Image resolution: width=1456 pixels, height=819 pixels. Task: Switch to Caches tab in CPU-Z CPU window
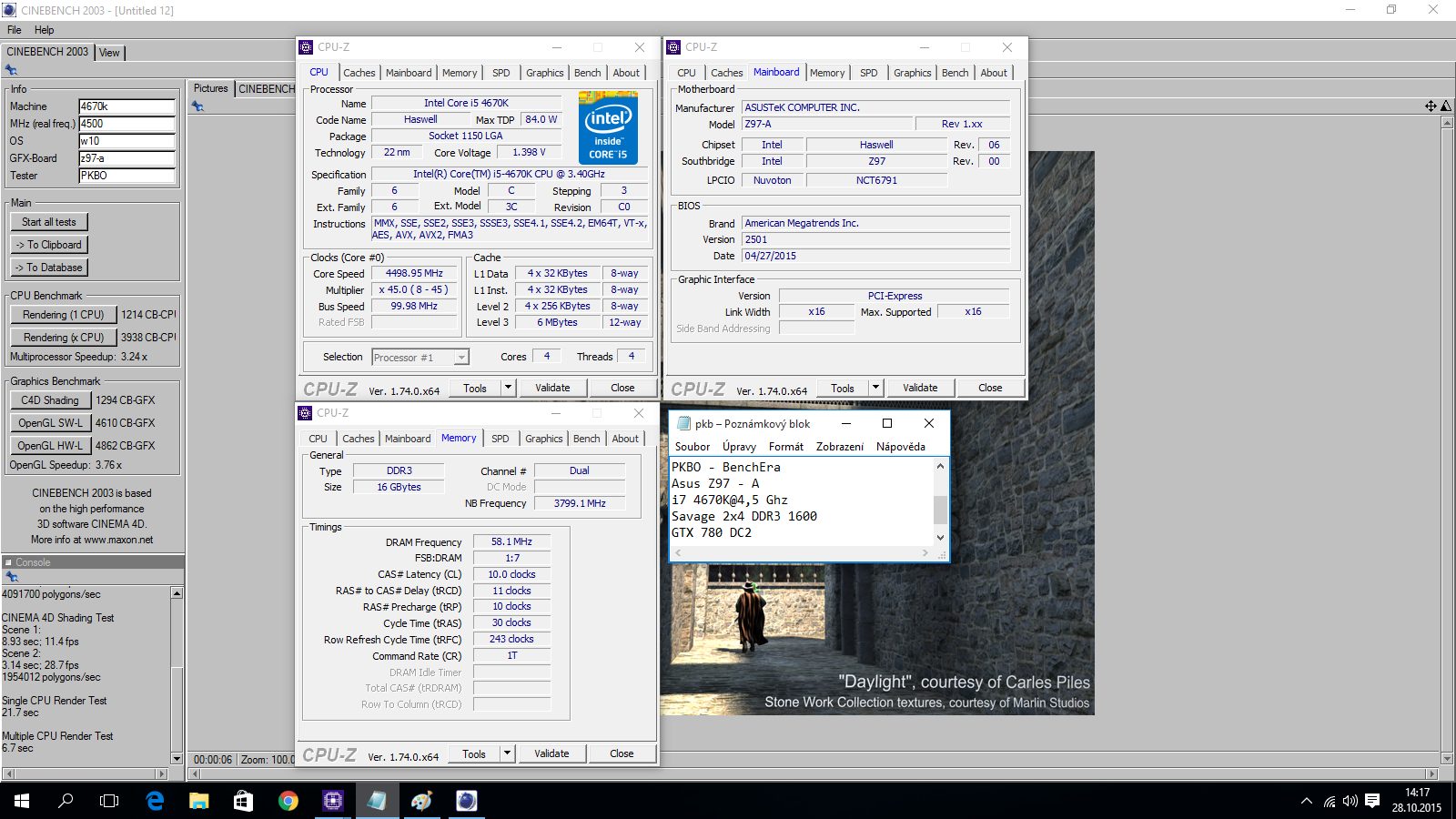359,73
